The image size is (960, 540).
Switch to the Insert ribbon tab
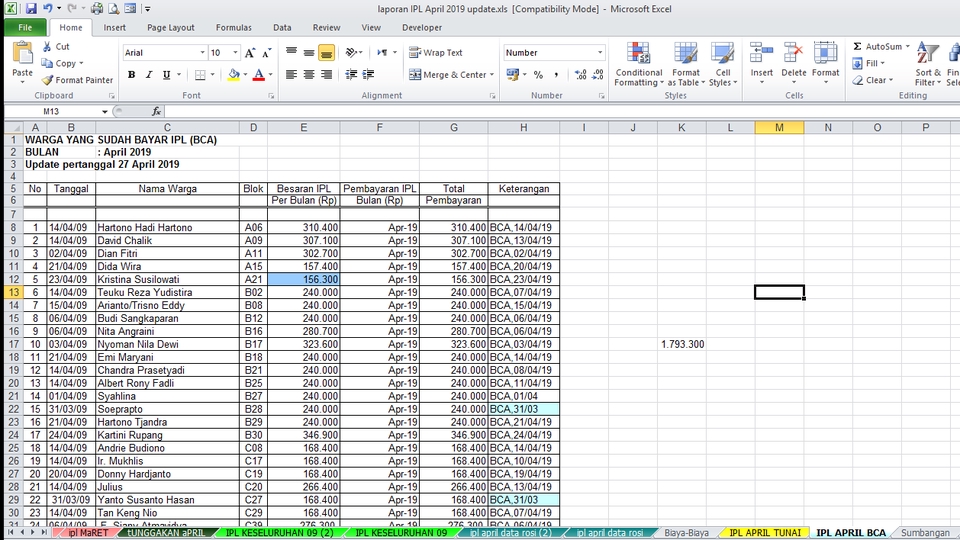(x=114, y=28)
